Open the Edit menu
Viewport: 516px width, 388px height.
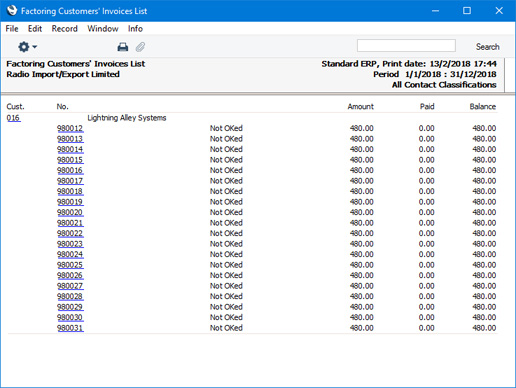tap(35, 29)
